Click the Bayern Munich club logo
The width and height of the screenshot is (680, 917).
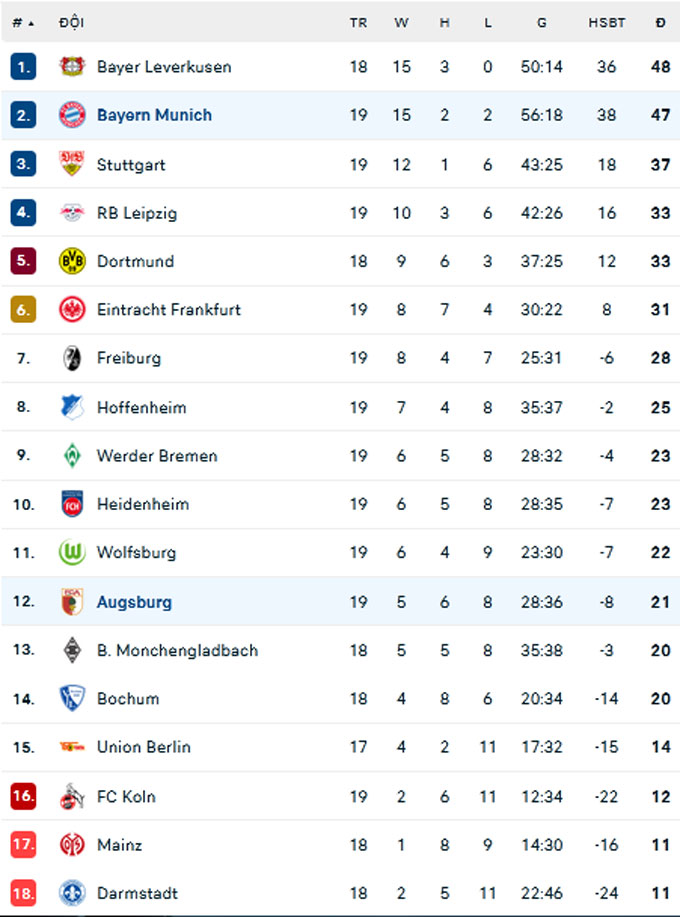point(72,115)
